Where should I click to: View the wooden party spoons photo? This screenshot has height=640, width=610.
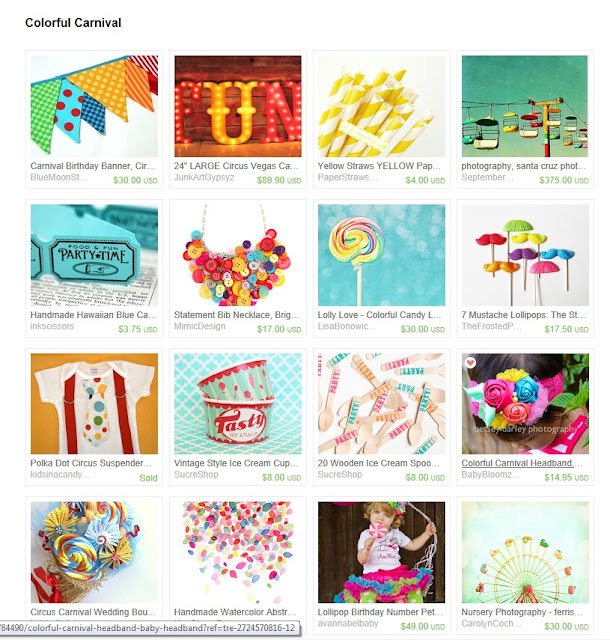[382, 404]
